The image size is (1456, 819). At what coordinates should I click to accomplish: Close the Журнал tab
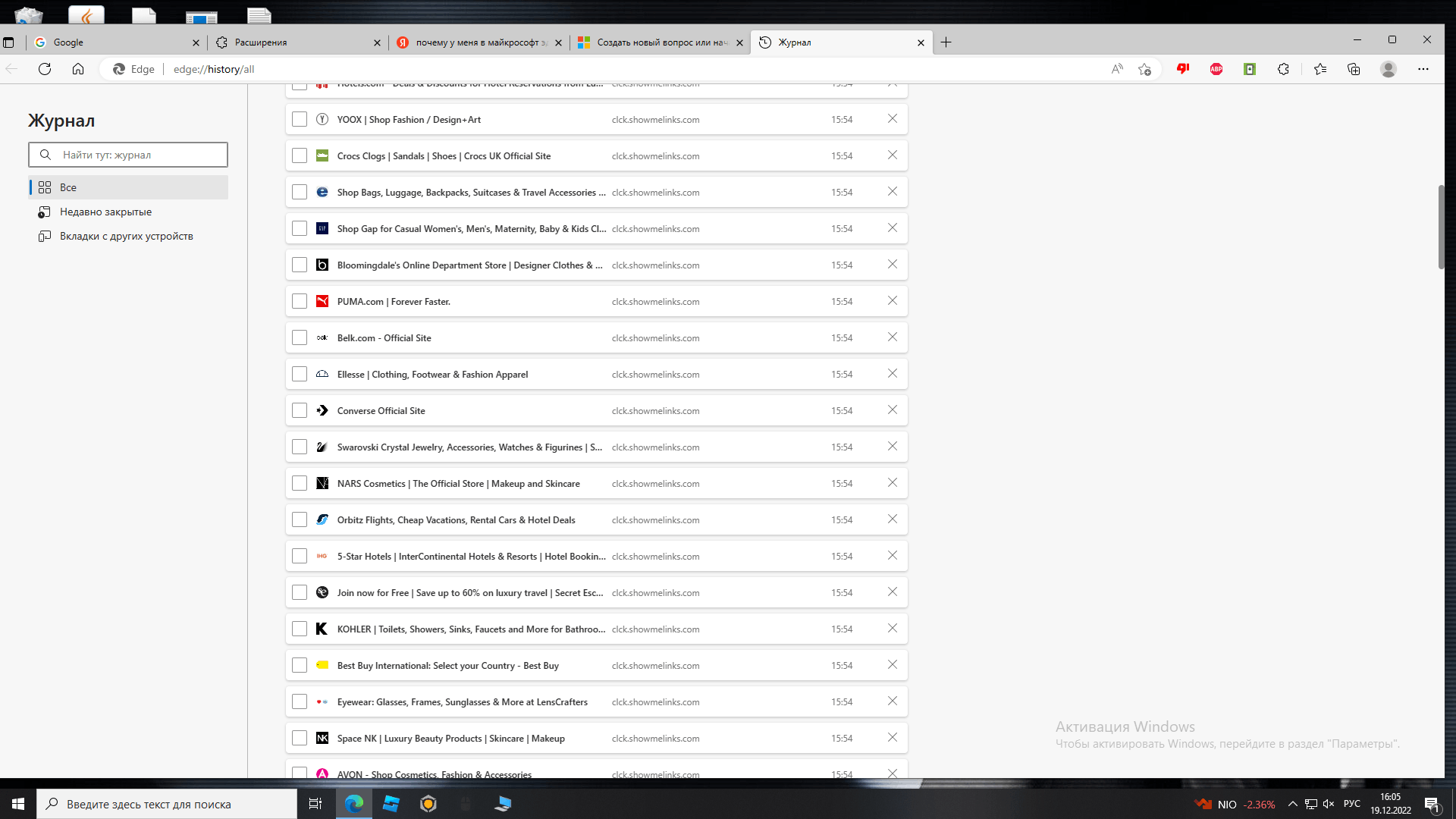(x=921, y=42)
